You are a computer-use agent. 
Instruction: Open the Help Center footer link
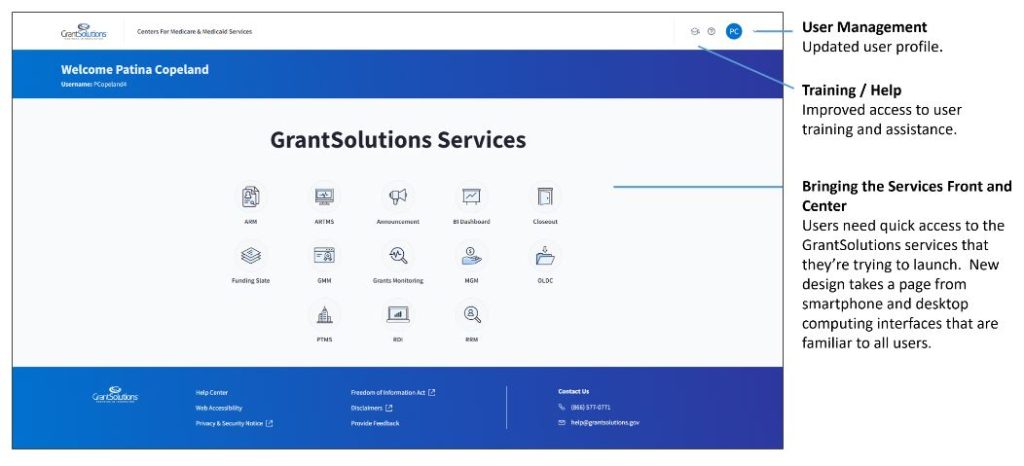[212, 392]
